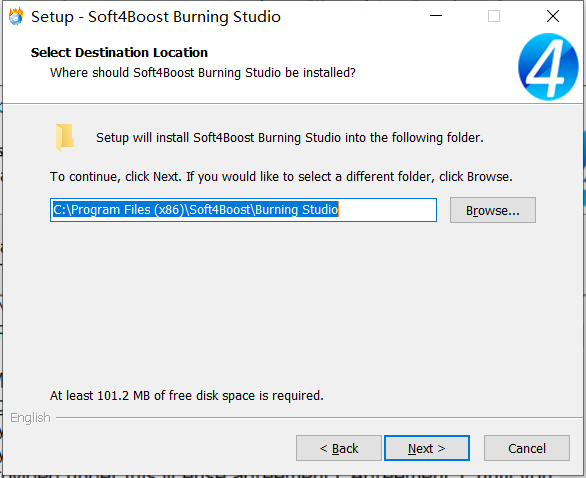586x478 pixels.
Task: Click the 'At least 101.2 MB' disk space text
Action: tap(187, 395)
